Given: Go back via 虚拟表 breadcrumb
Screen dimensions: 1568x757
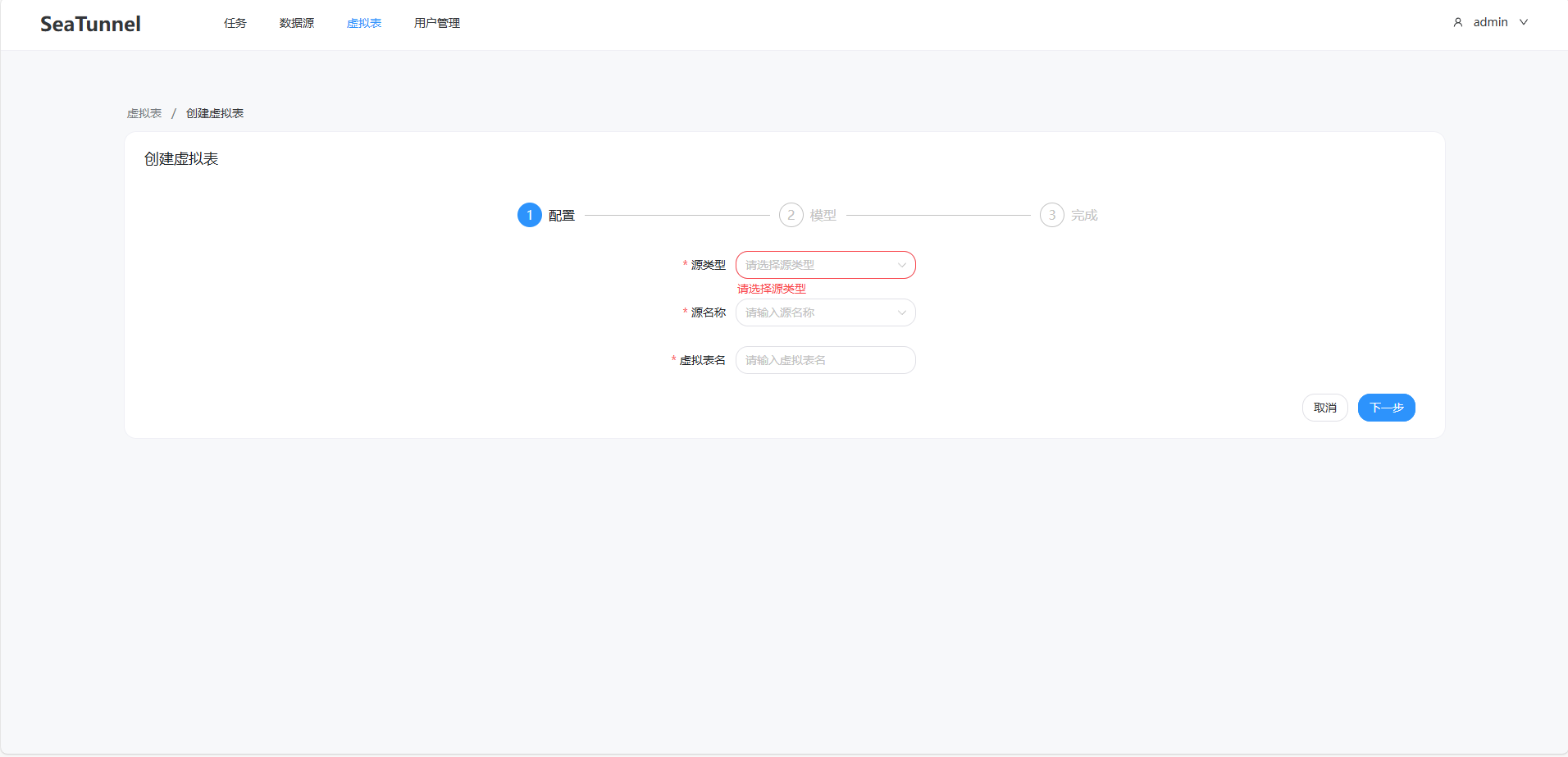Looking at the screenshot, I should pyautogui.click(x=144, y=113).
